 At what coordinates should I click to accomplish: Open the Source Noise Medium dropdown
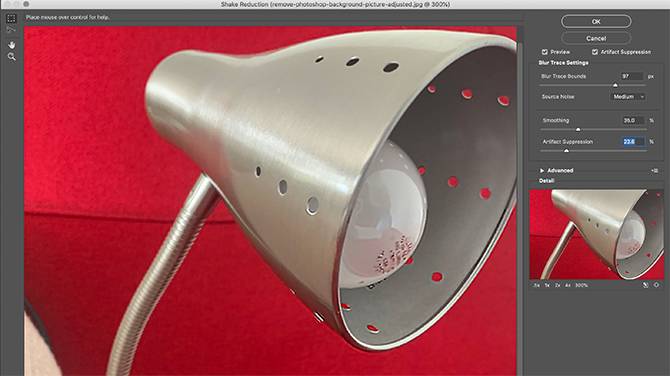[627, 97]
